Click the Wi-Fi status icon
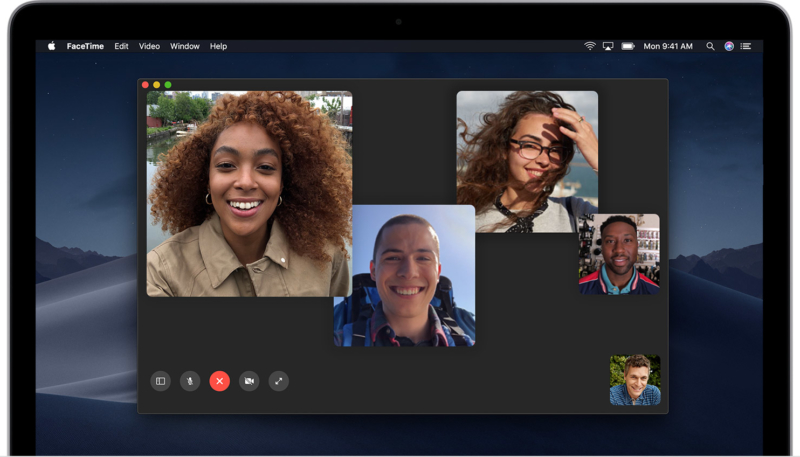Image resolution: width=800 pixels, height=457 pixels. pyautogui.click(x=590, y=46)
